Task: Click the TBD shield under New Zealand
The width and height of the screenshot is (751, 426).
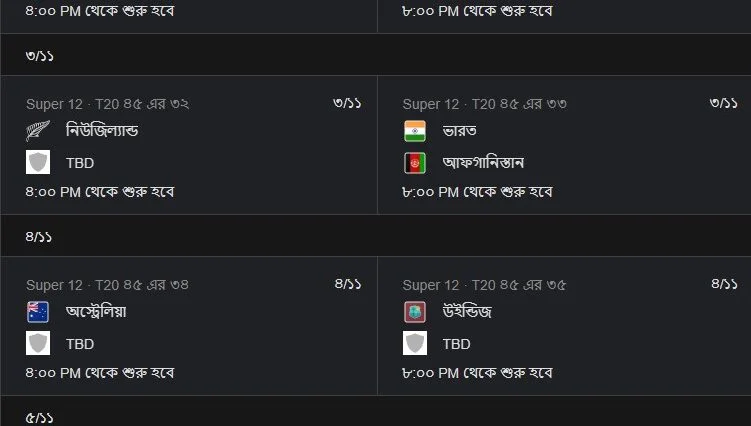Action: click(x=38, y=162)
